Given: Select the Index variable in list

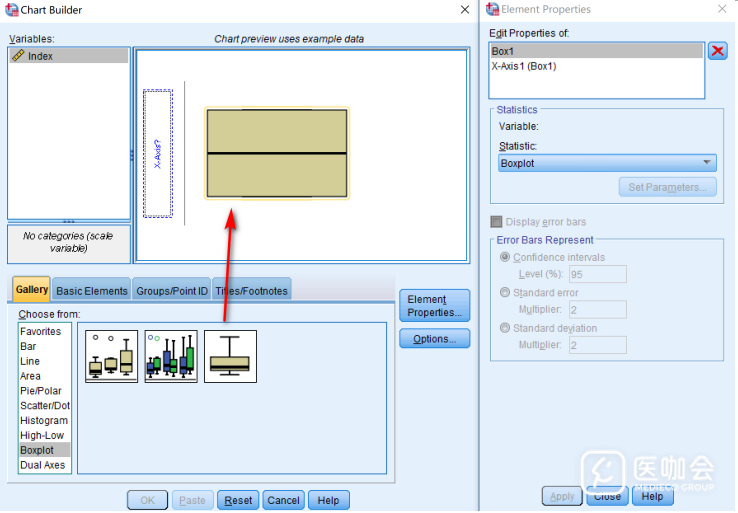Looking at the screenshot, I should pos(41,56).
